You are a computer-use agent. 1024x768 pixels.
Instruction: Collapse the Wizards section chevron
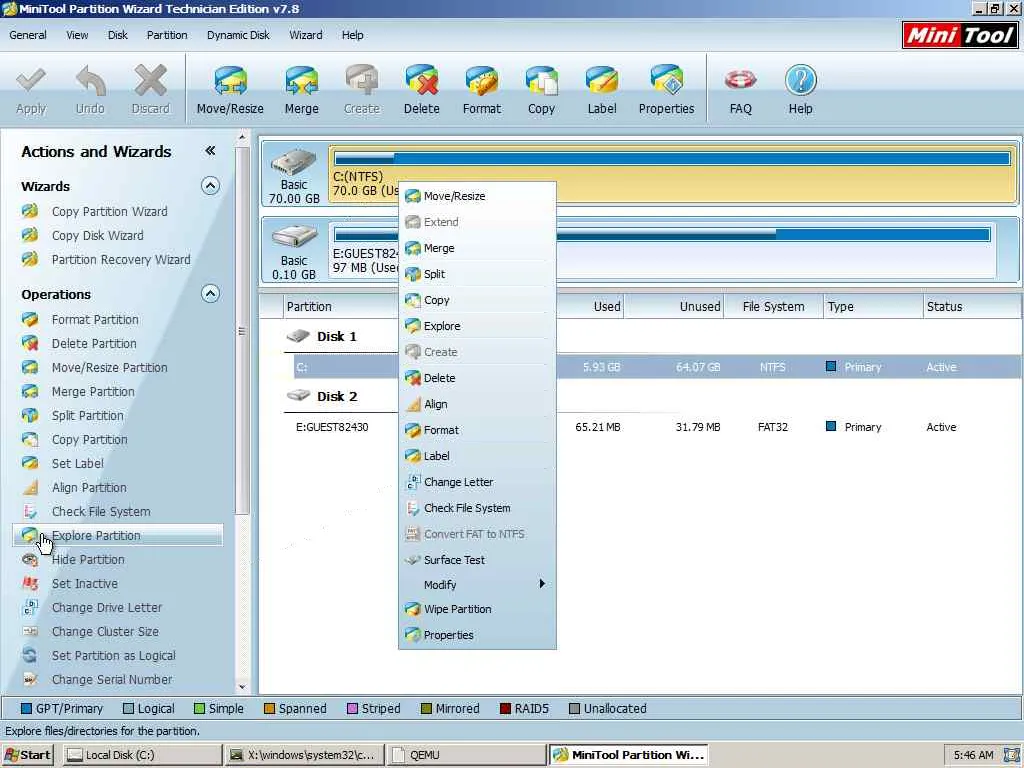[x=210, y=186]
